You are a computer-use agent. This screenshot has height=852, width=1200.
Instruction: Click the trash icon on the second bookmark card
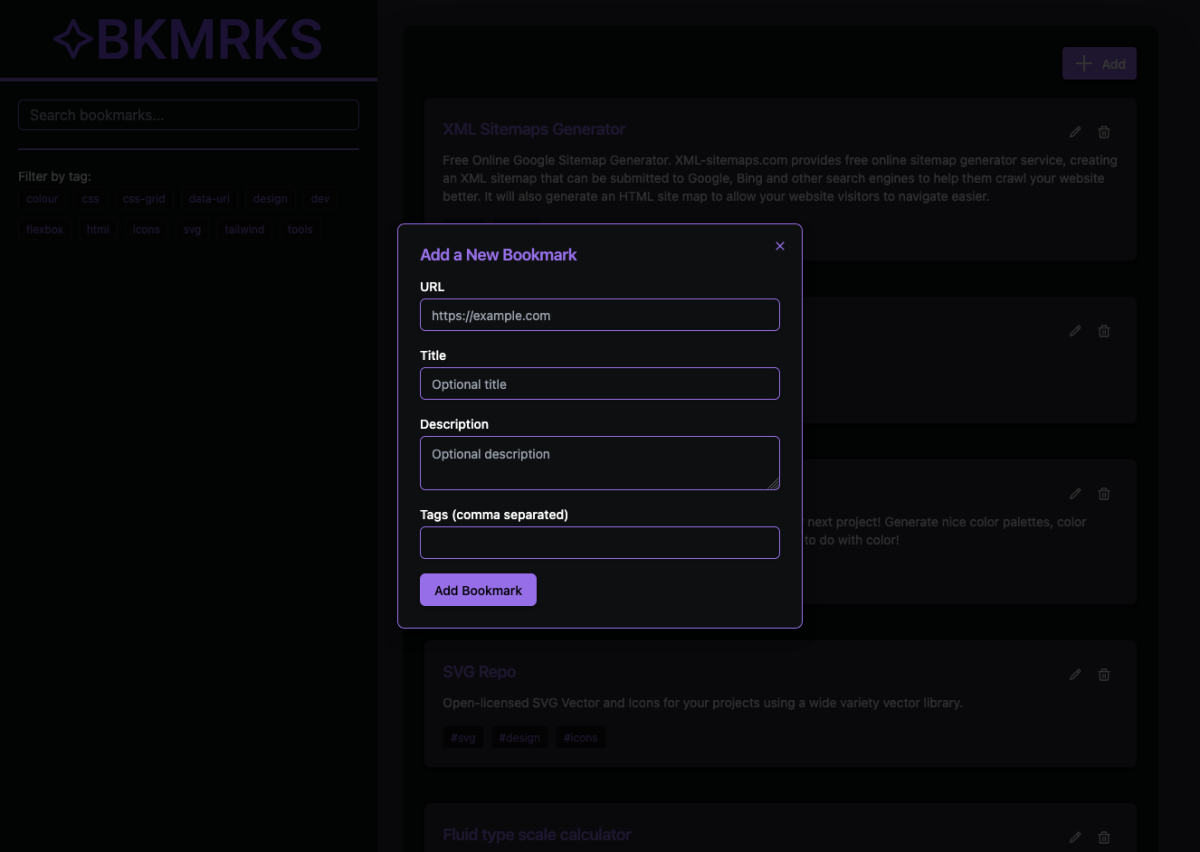pyautogui.click(x=1104, y=331)
